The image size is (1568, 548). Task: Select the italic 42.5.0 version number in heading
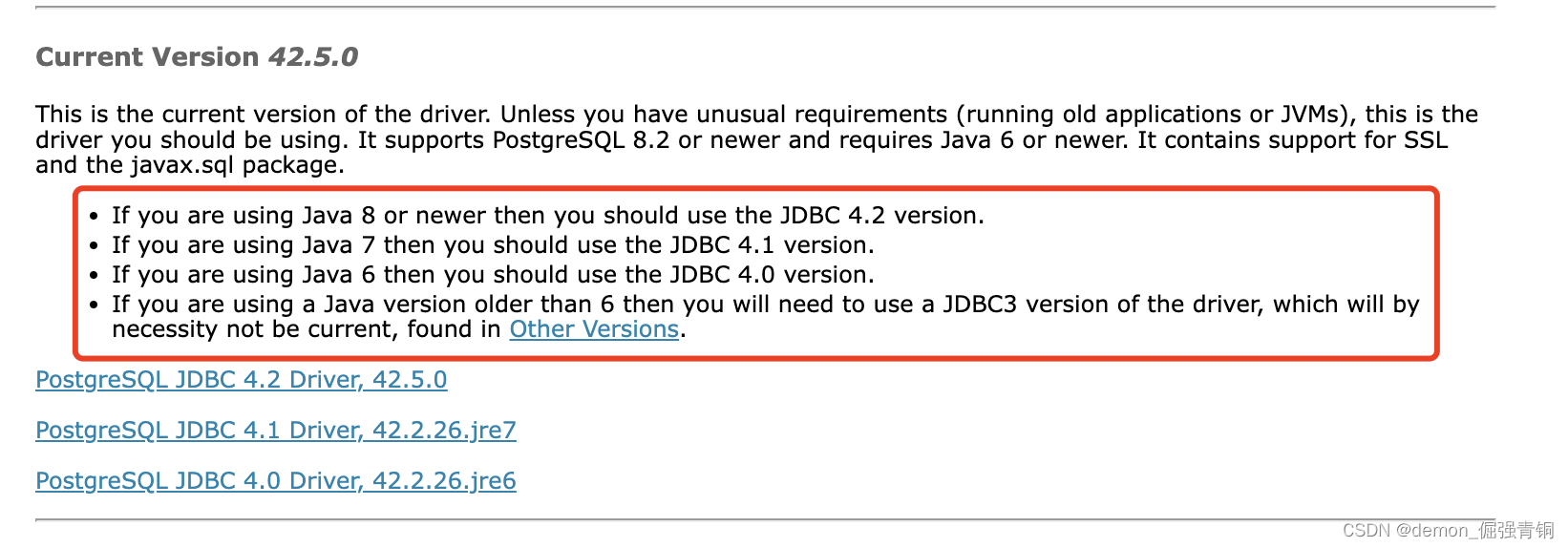click(x=313, y=57)
